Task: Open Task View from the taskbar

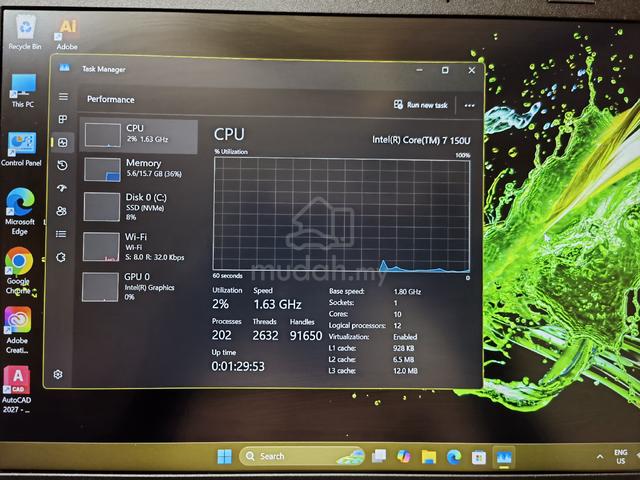Action: pyautogui.click(x=379, y=456)
